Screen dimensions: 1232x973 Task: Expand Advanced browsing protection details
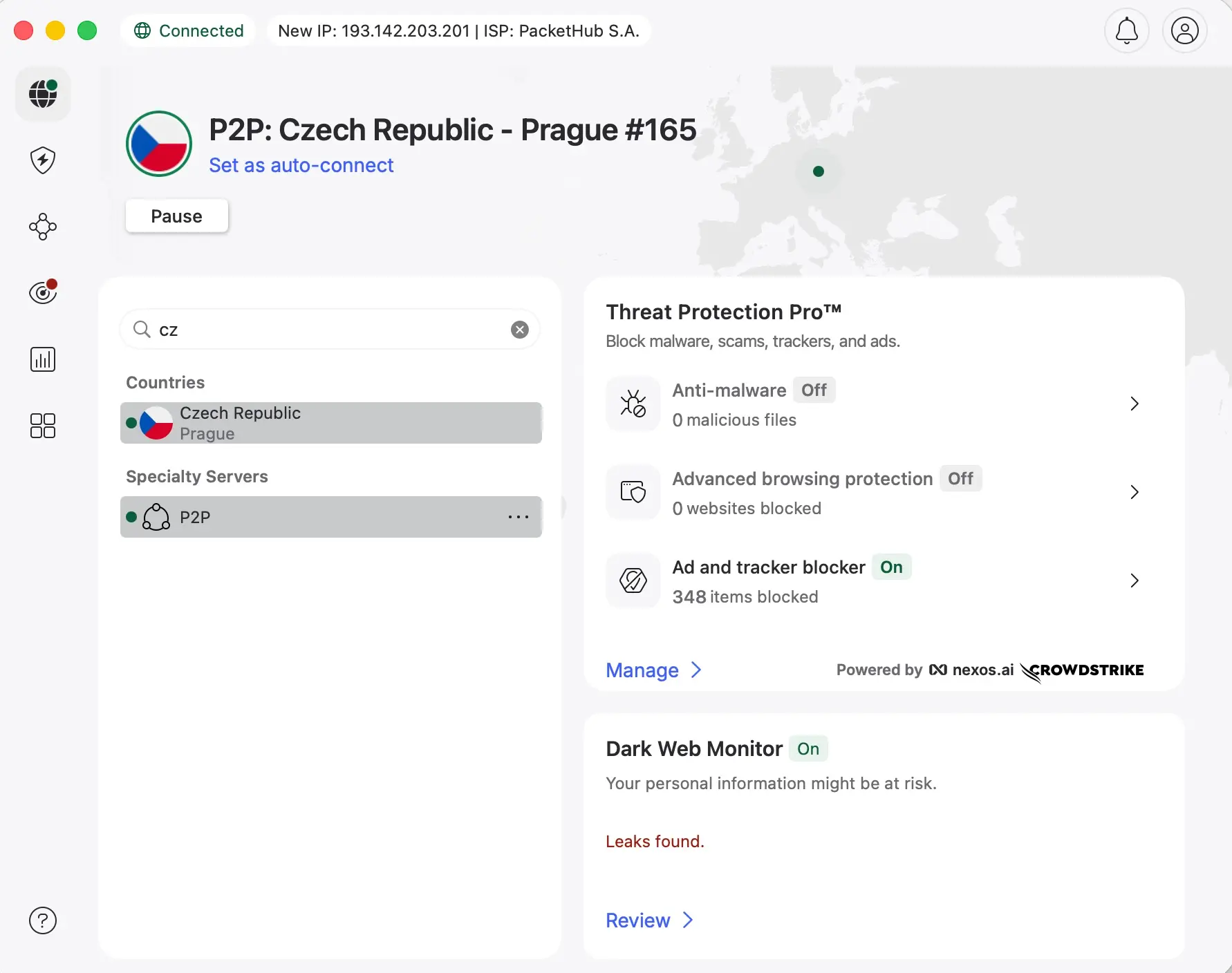pos(1133,492)
